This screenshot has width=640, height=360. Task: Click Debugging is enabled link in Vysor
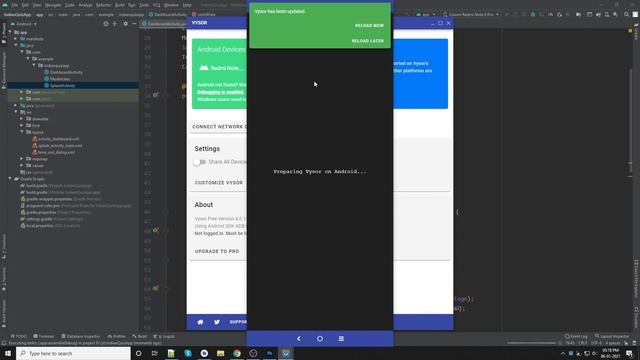click(220, 92)
